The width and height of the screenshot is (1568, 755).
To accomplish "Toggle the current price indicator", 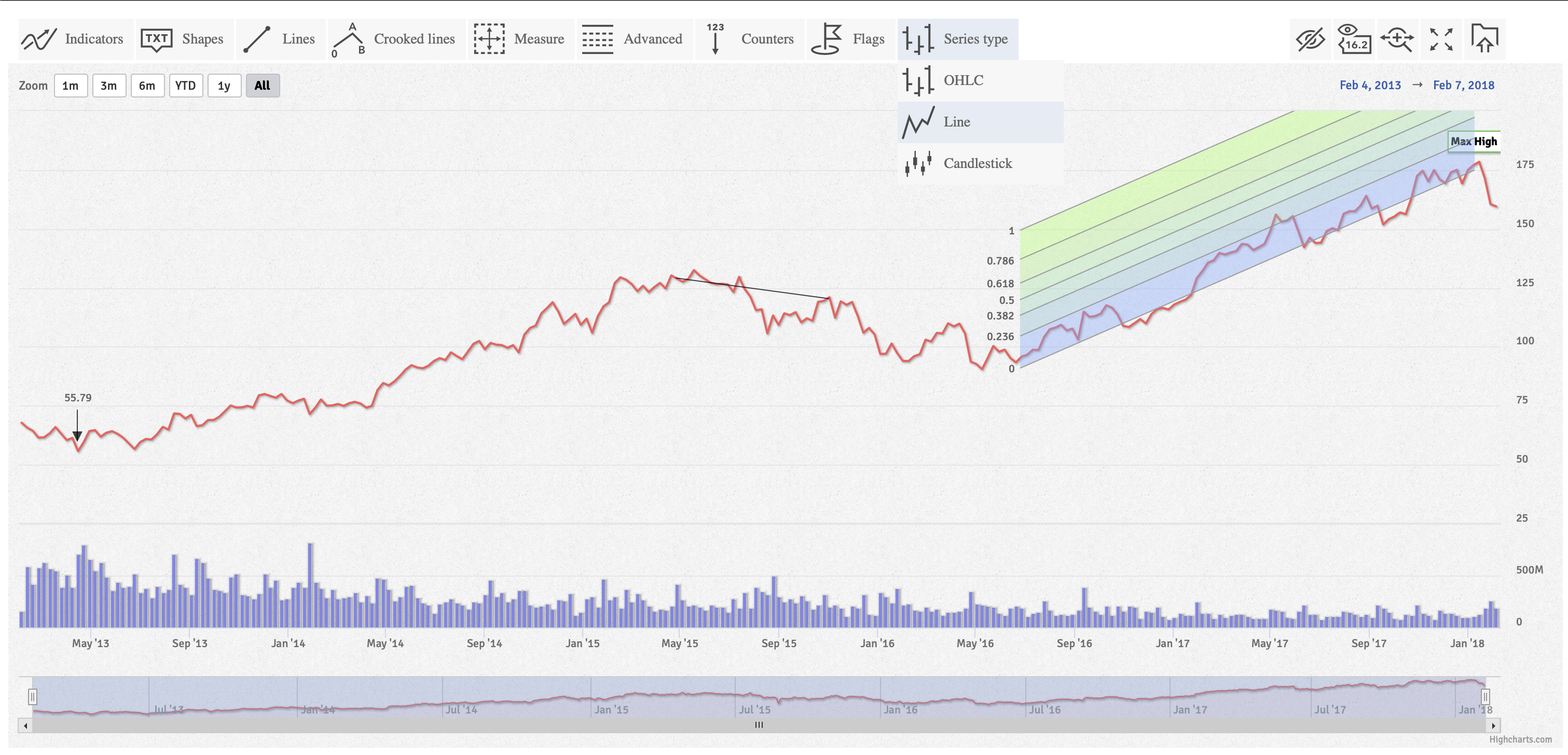I will (1354, 39).
